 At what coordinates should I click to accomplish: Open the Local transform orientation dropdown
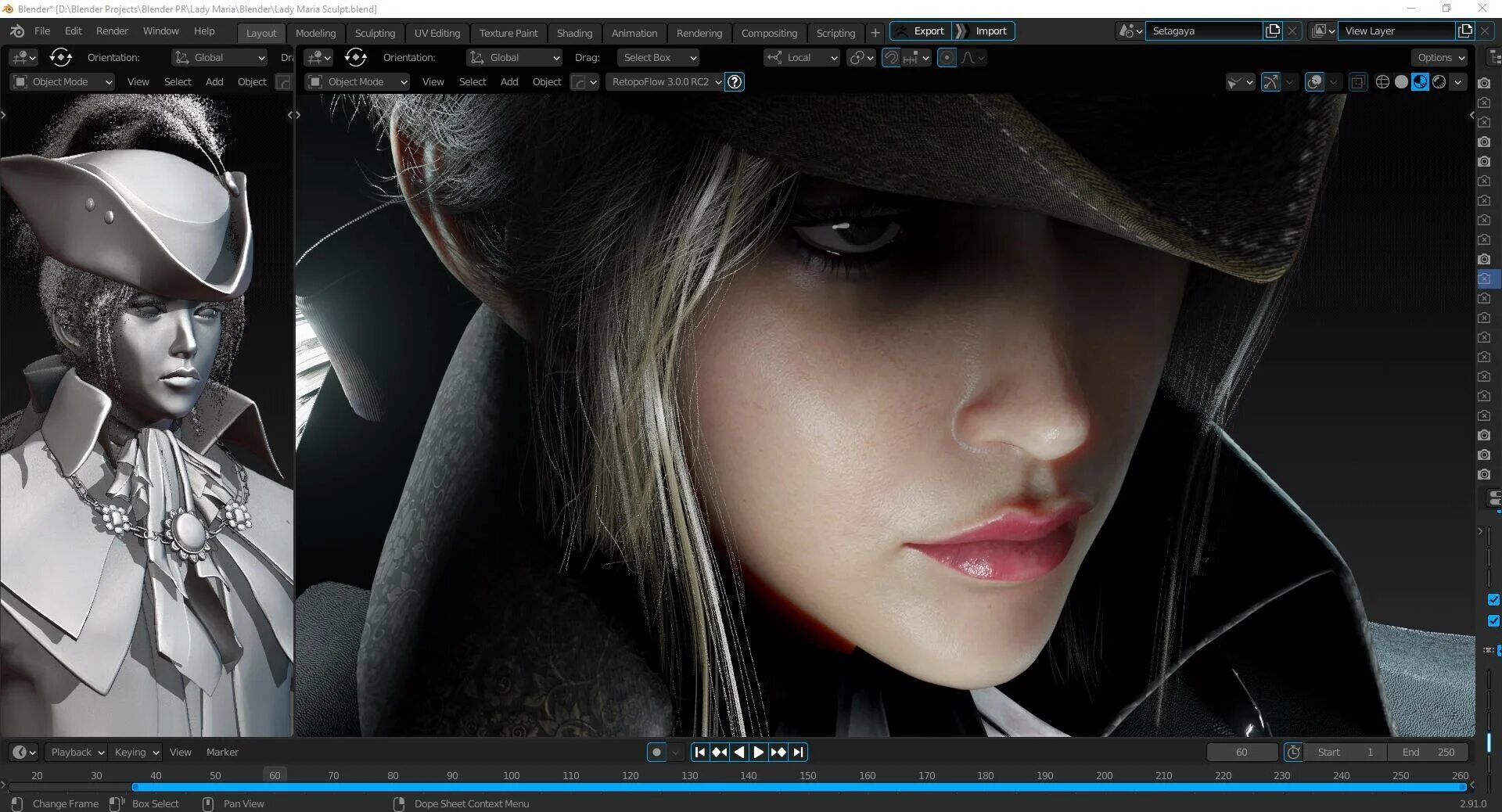click(x=802, y=57)
